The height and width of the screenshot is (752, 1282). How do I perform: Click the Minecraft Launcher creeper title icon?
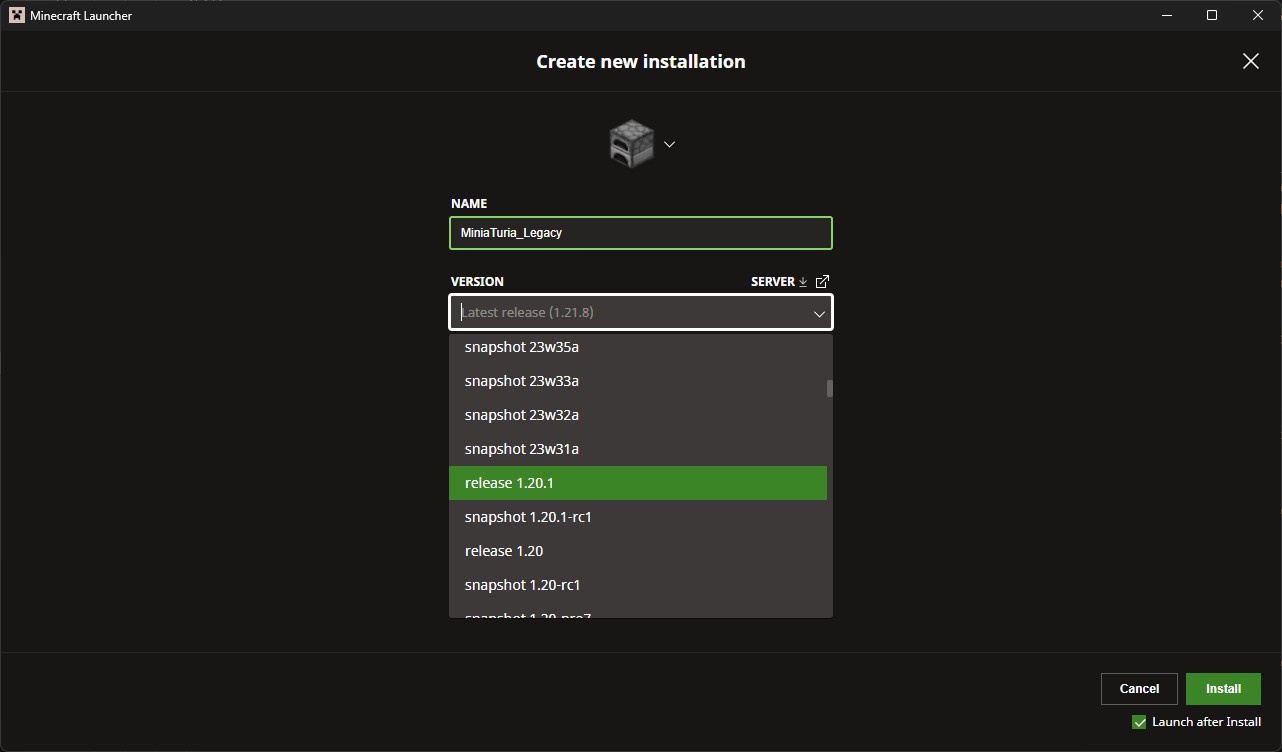[17, 15]
